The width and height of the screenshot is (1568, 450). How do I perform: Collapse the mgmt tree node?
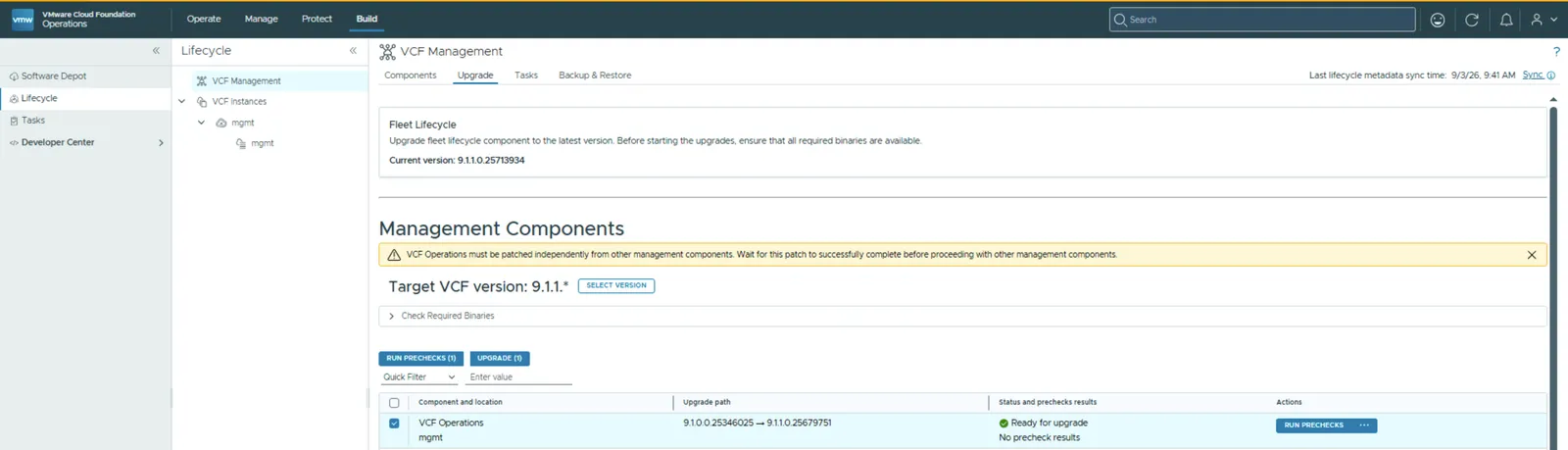pos(201,124)
